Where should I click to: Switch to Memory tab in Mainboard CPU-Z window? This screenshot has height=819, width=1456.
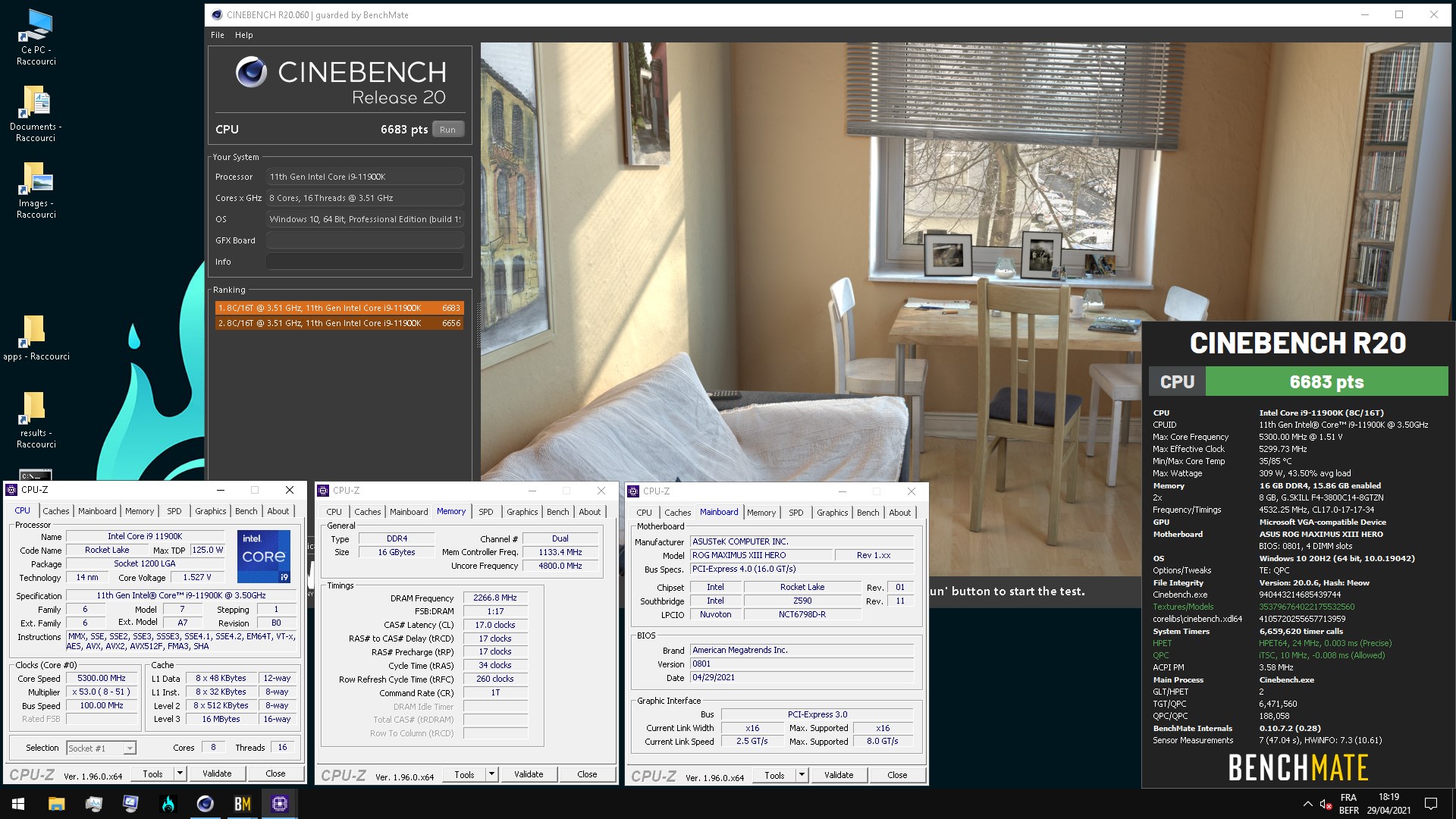(761, 513)
